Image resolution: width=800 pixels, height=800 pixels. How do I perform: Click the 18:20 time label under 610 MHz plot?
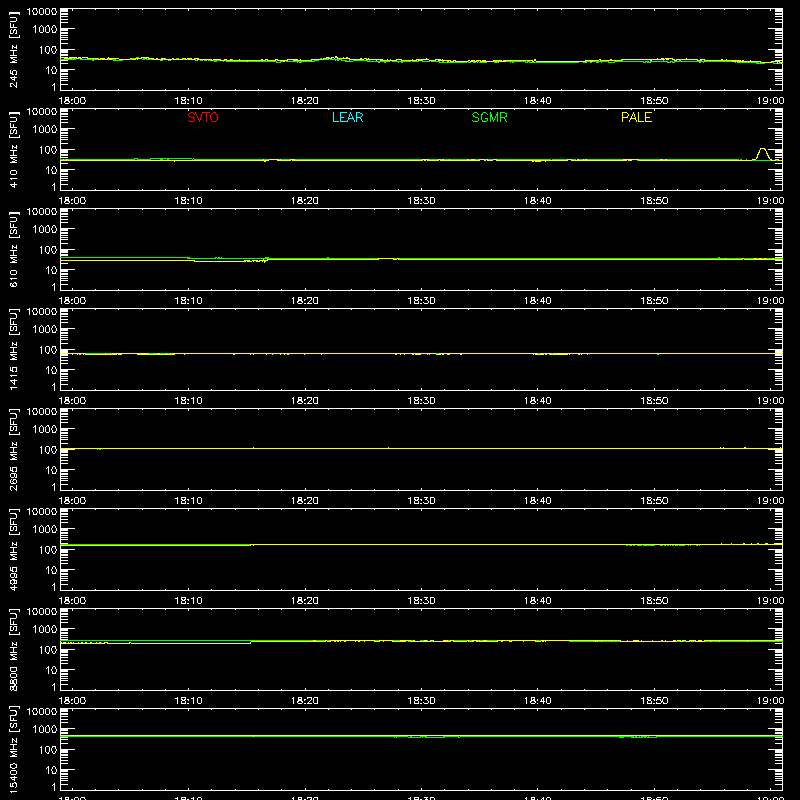[x=305, y=301]
